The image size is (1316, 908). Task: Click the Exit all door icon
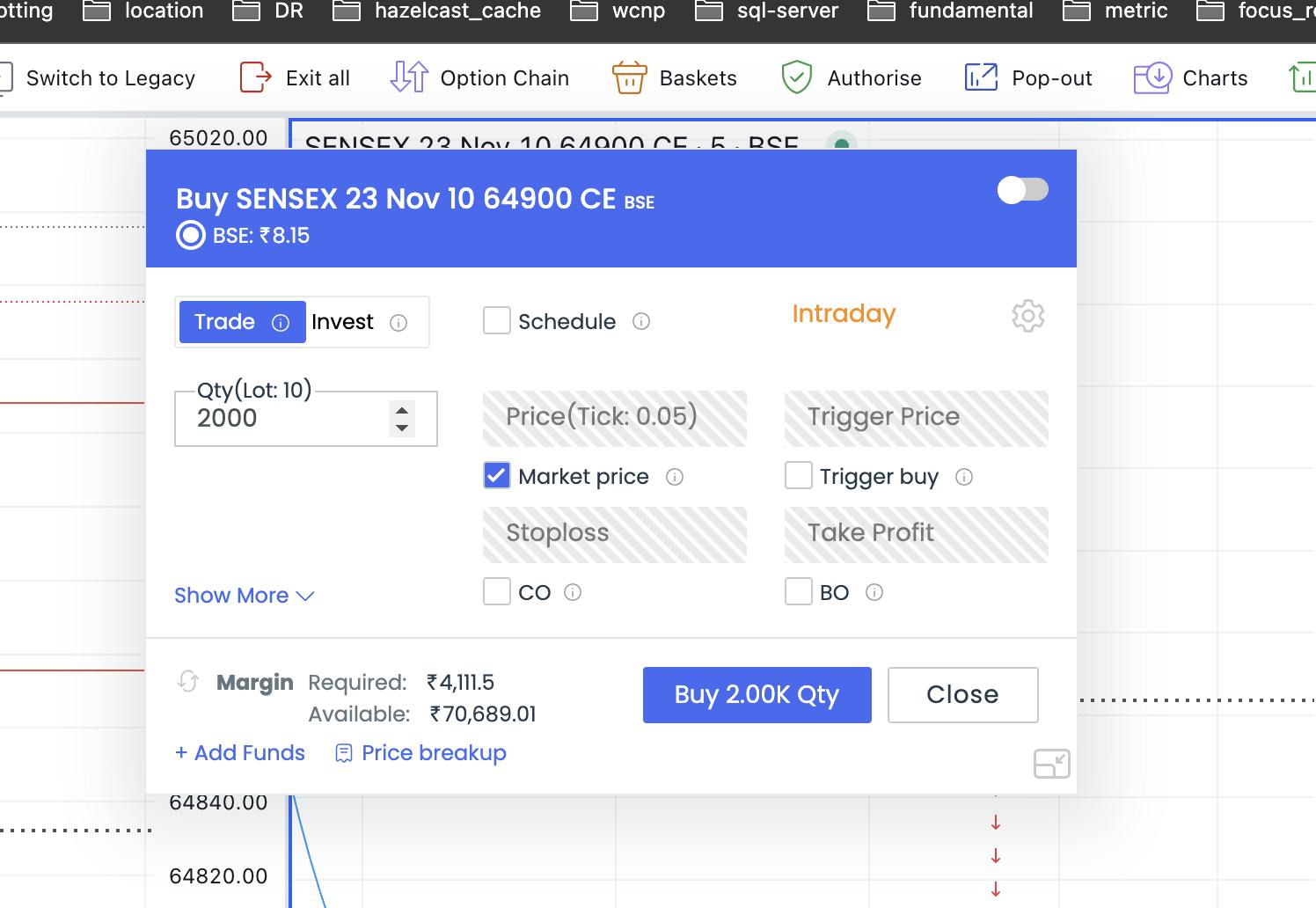pos(255,77)
